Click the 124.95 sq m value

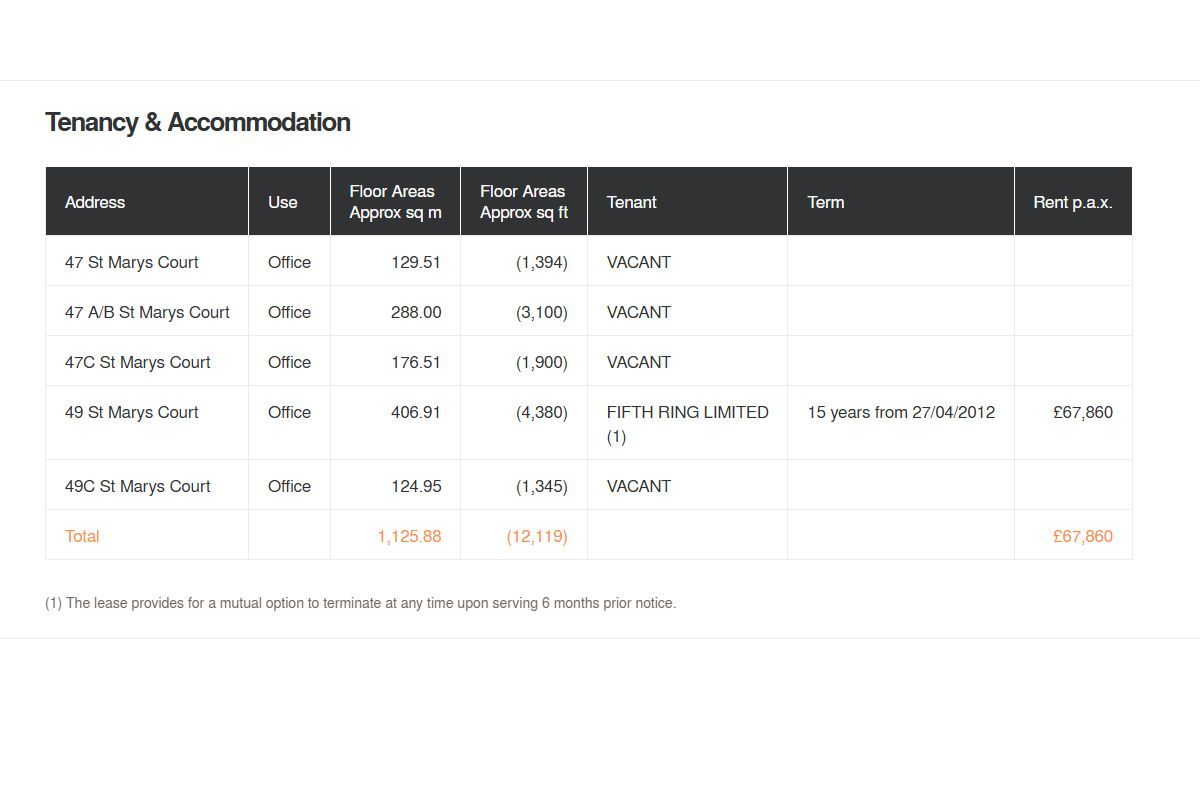tap(416, 486)
